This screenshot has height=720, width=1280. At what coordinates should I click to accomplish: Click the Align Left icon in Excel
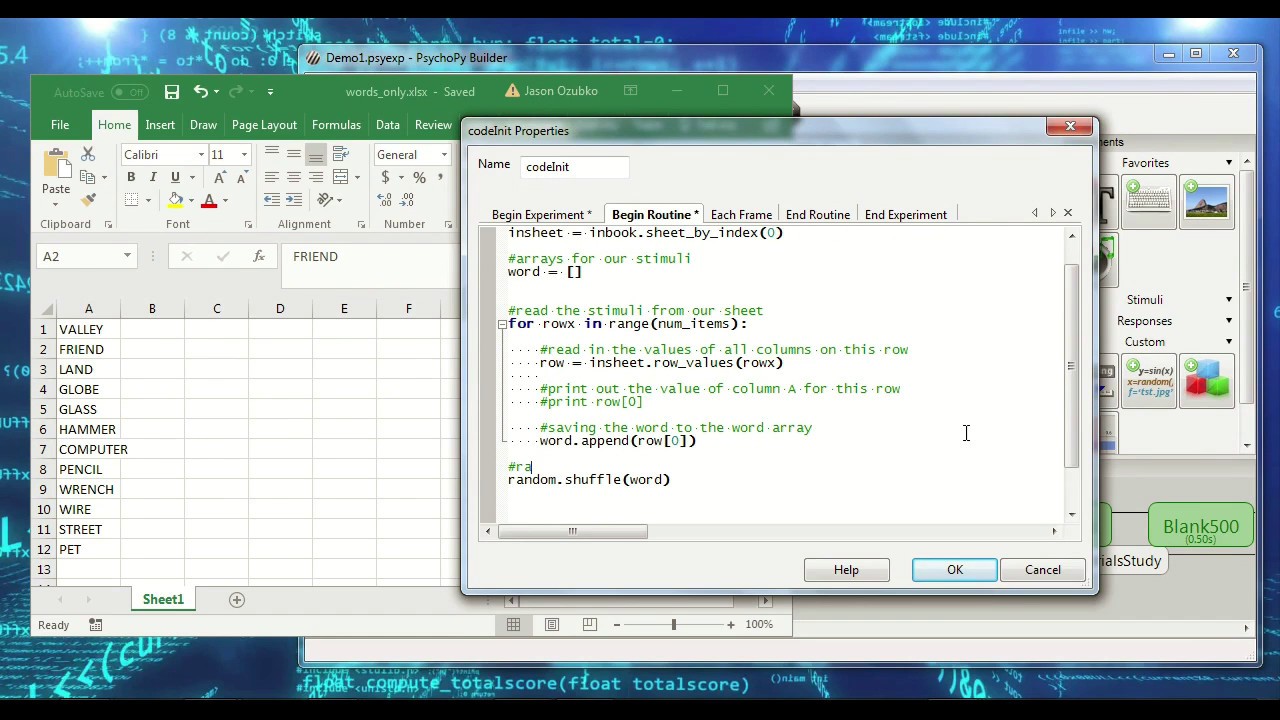coord(272,177)
